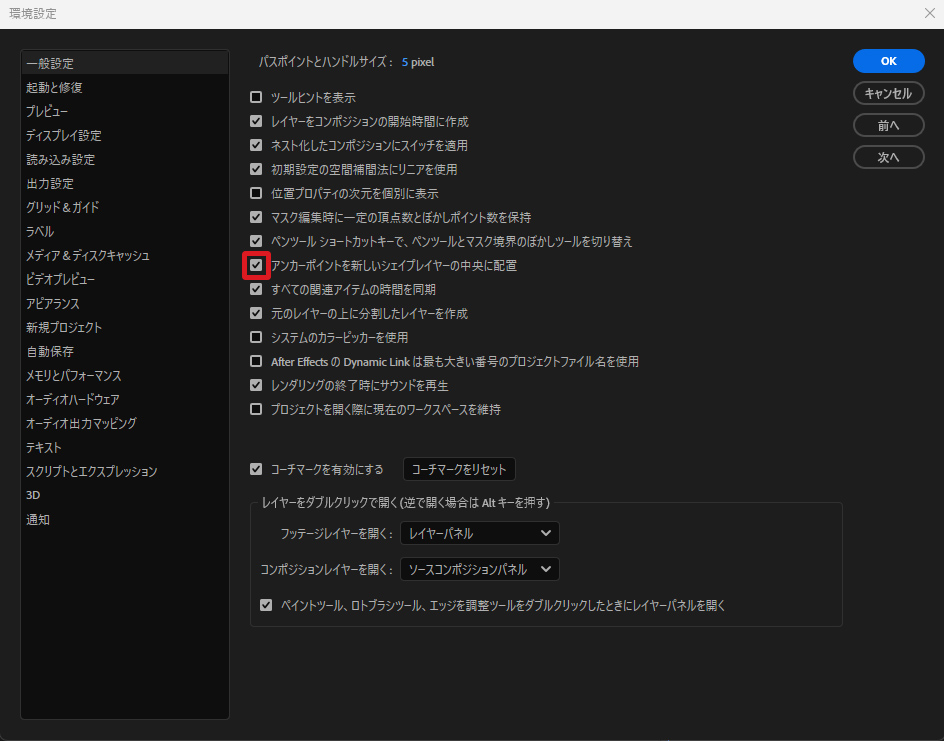Screen dimensions: 944x741
Task: Close the 環境設定 dialog window
Action: click(x=929, y=14)
